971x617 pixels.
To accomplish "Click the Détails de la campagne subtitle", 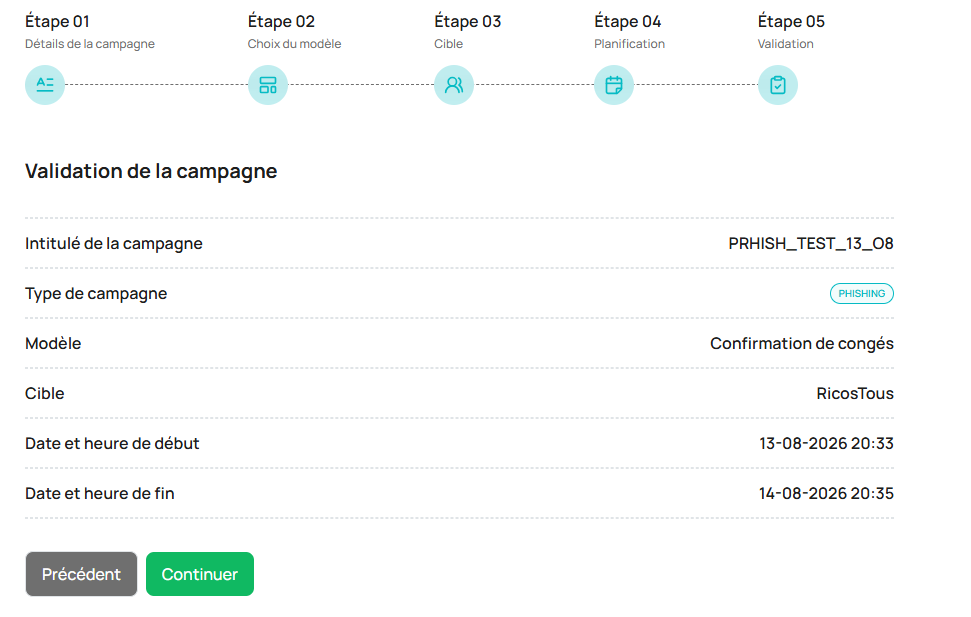I will pos(90,44).
